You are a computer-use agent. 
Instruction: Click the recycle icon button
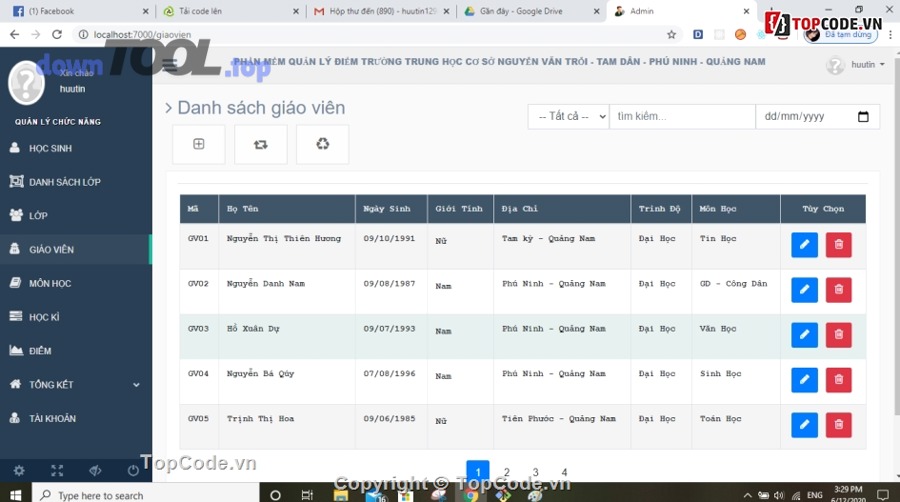pos(322,144)
